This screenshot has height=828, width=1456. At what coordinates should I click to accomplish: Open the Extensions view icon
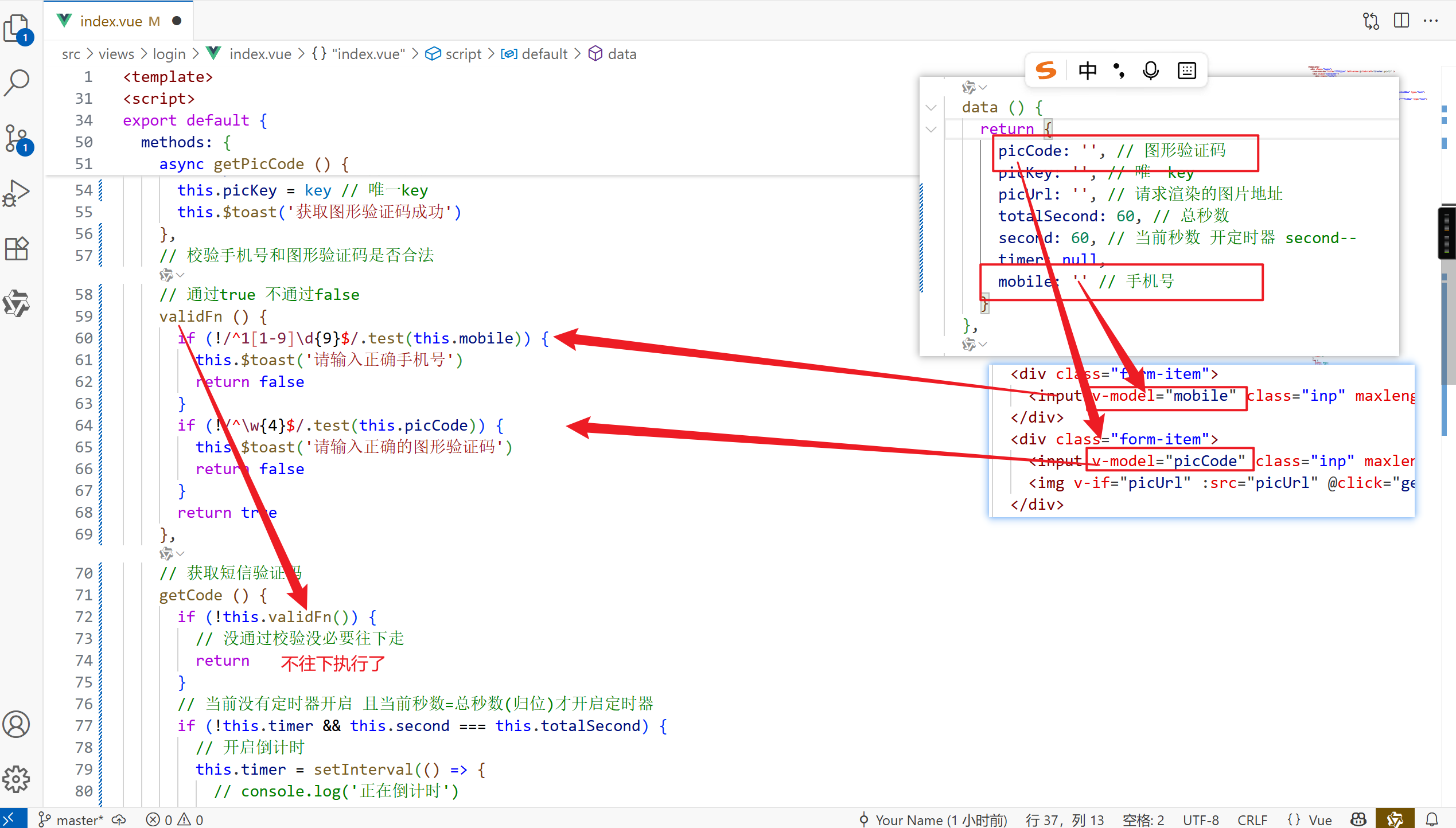[x=17, y=248]
